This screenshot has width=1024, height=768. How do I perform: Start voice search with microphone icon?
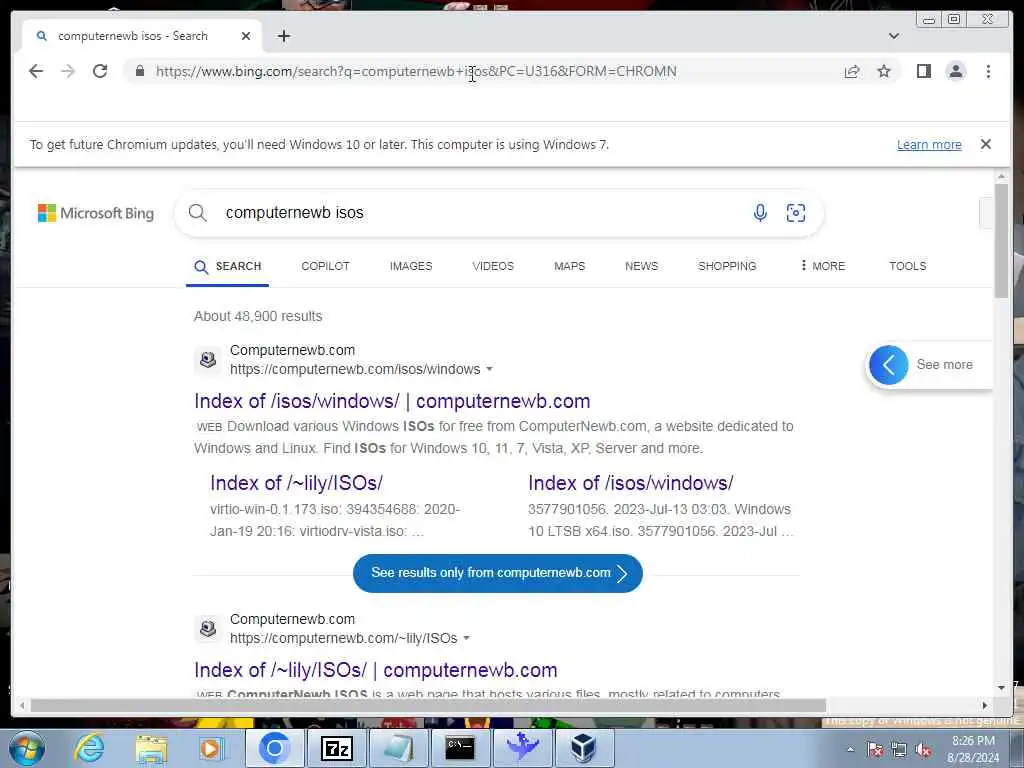click(x=760, y=212)
